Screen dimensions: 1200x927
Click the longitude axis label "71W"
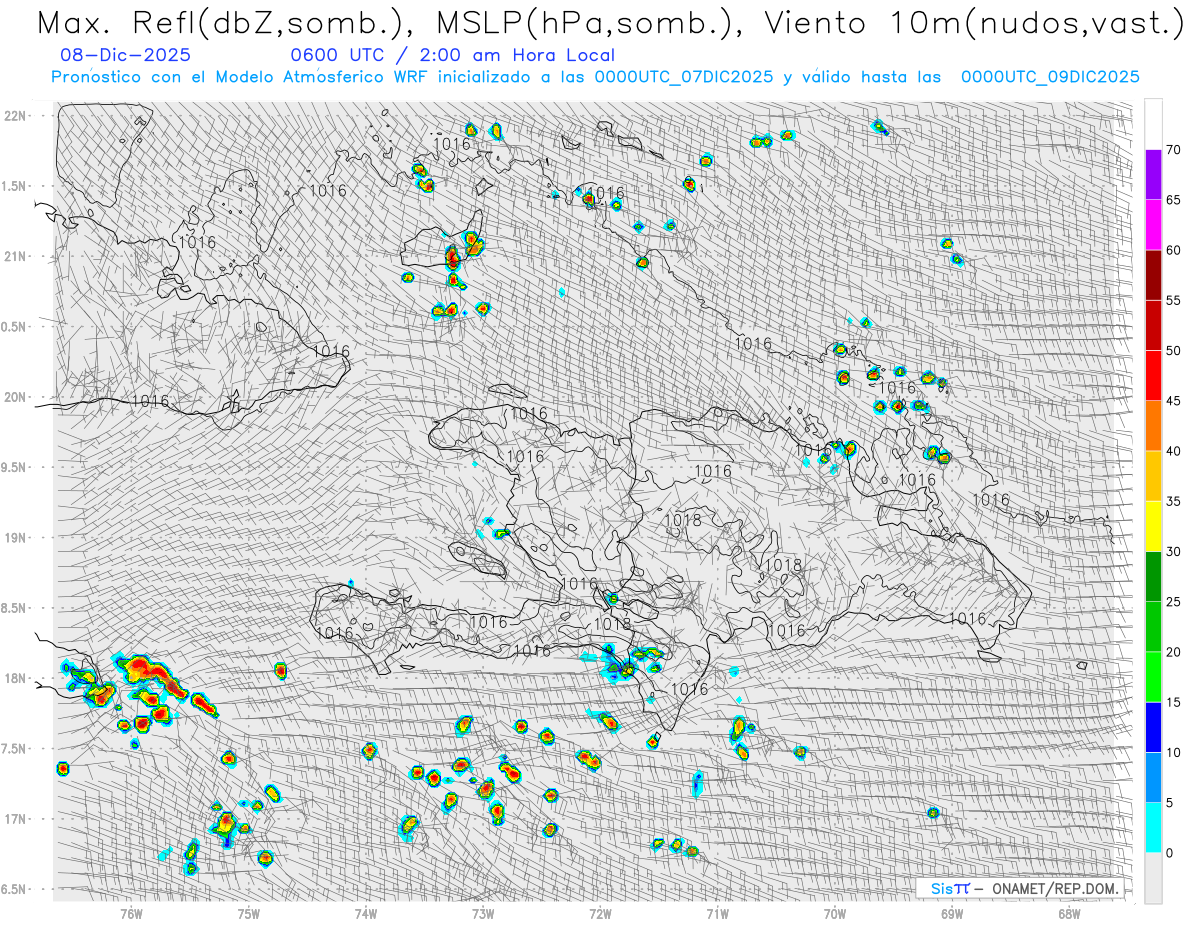coord(717,913)
